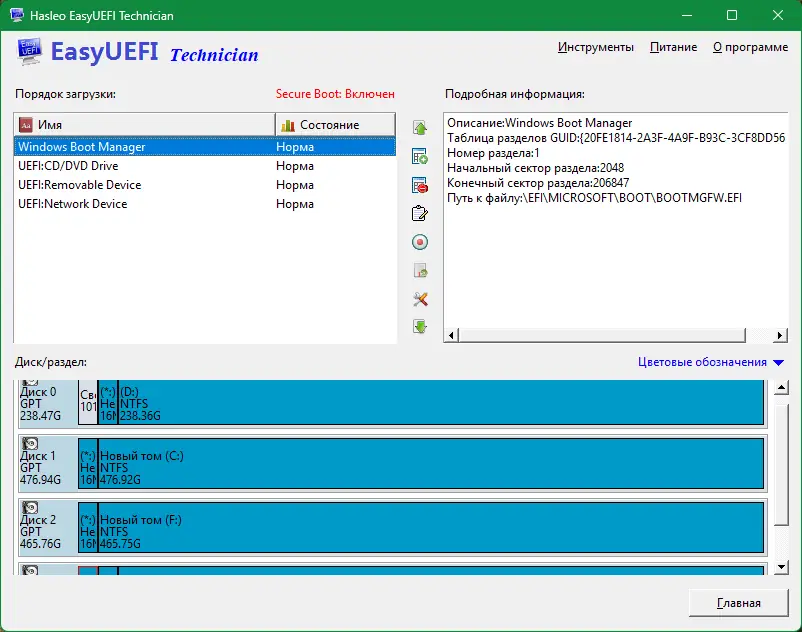Click right arrow of details horizontal scrollbar
This screenshot has width=802, height=632.
779,335
